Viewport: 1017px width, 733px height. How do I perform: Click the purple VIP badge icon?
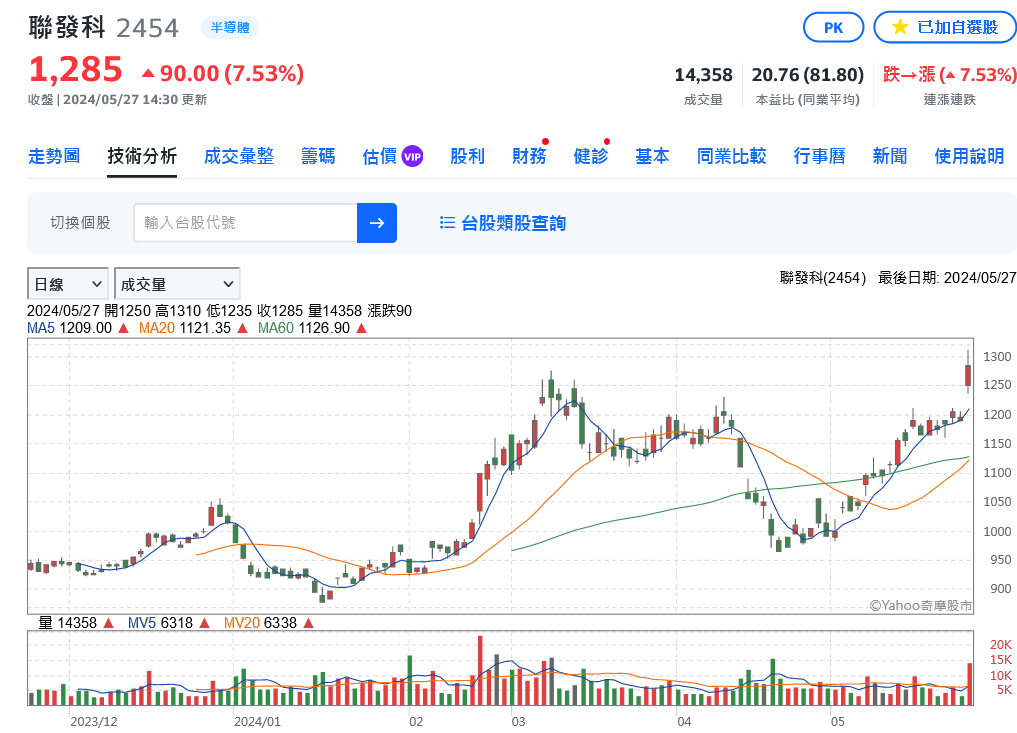coord(413,157)
